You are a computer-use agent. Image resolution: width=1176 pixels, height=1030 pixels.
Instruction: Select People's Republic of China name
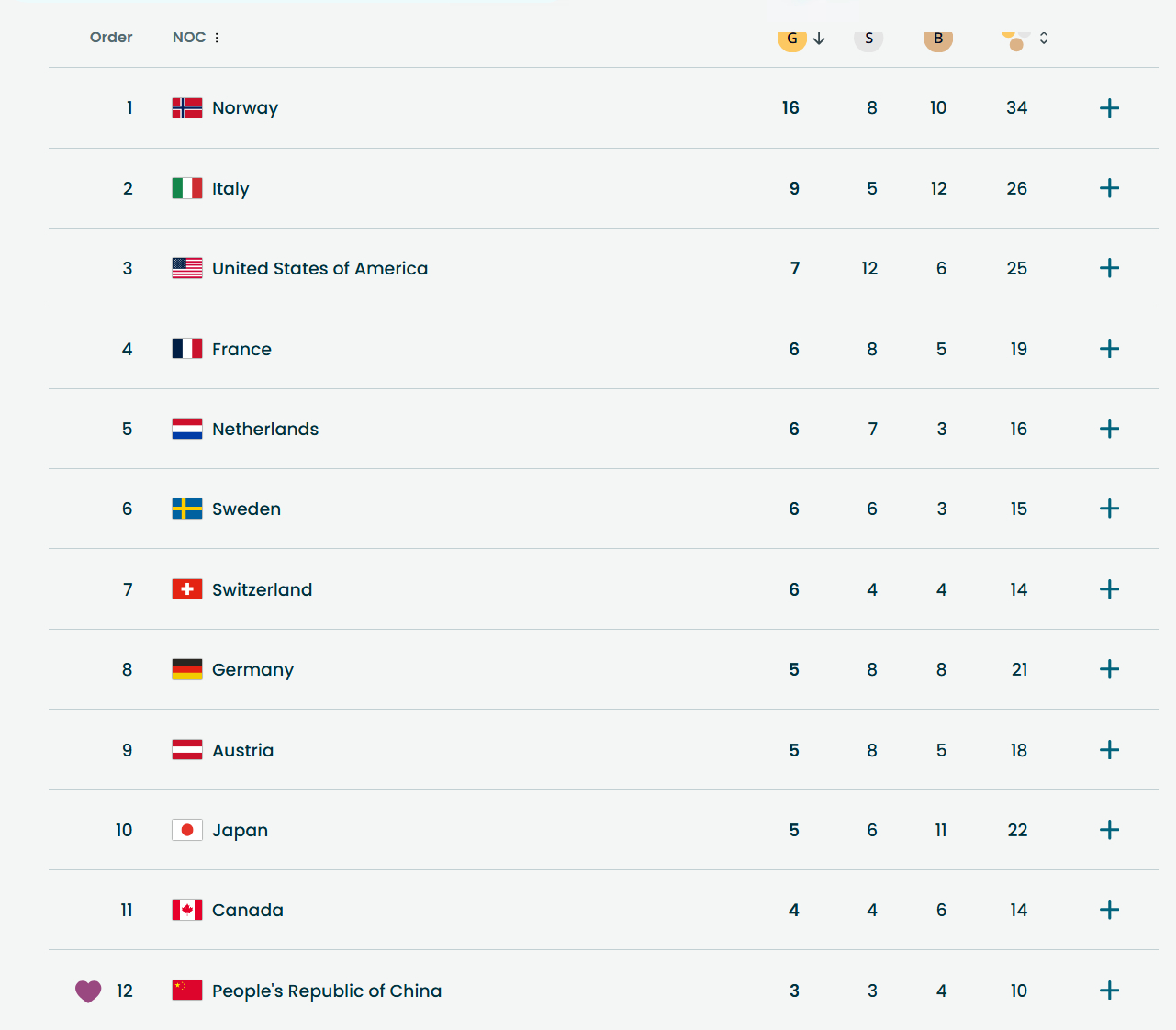[x=327, y=991]
